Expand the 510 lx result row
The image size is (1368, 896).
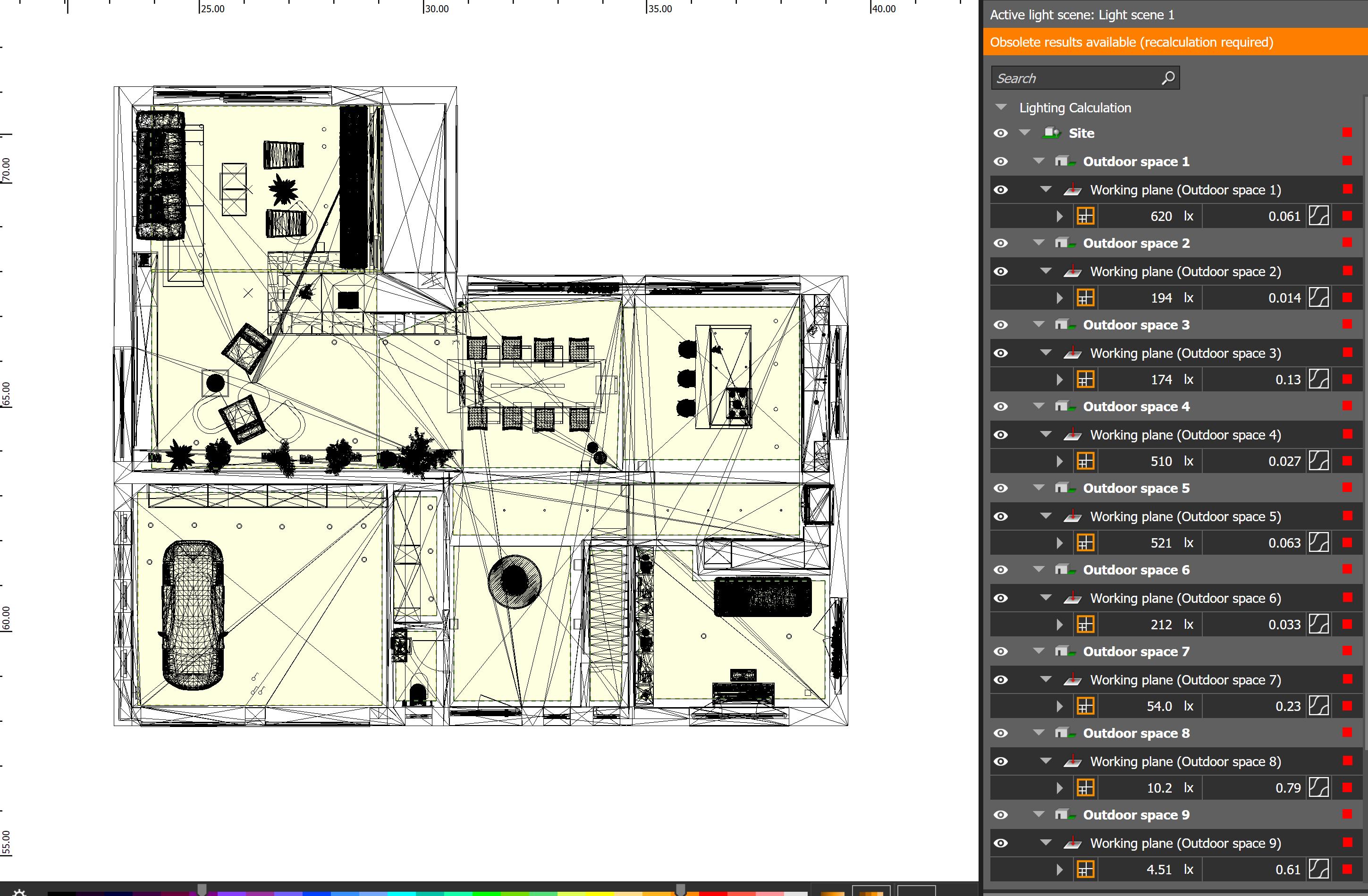[x=1059, y=462]
